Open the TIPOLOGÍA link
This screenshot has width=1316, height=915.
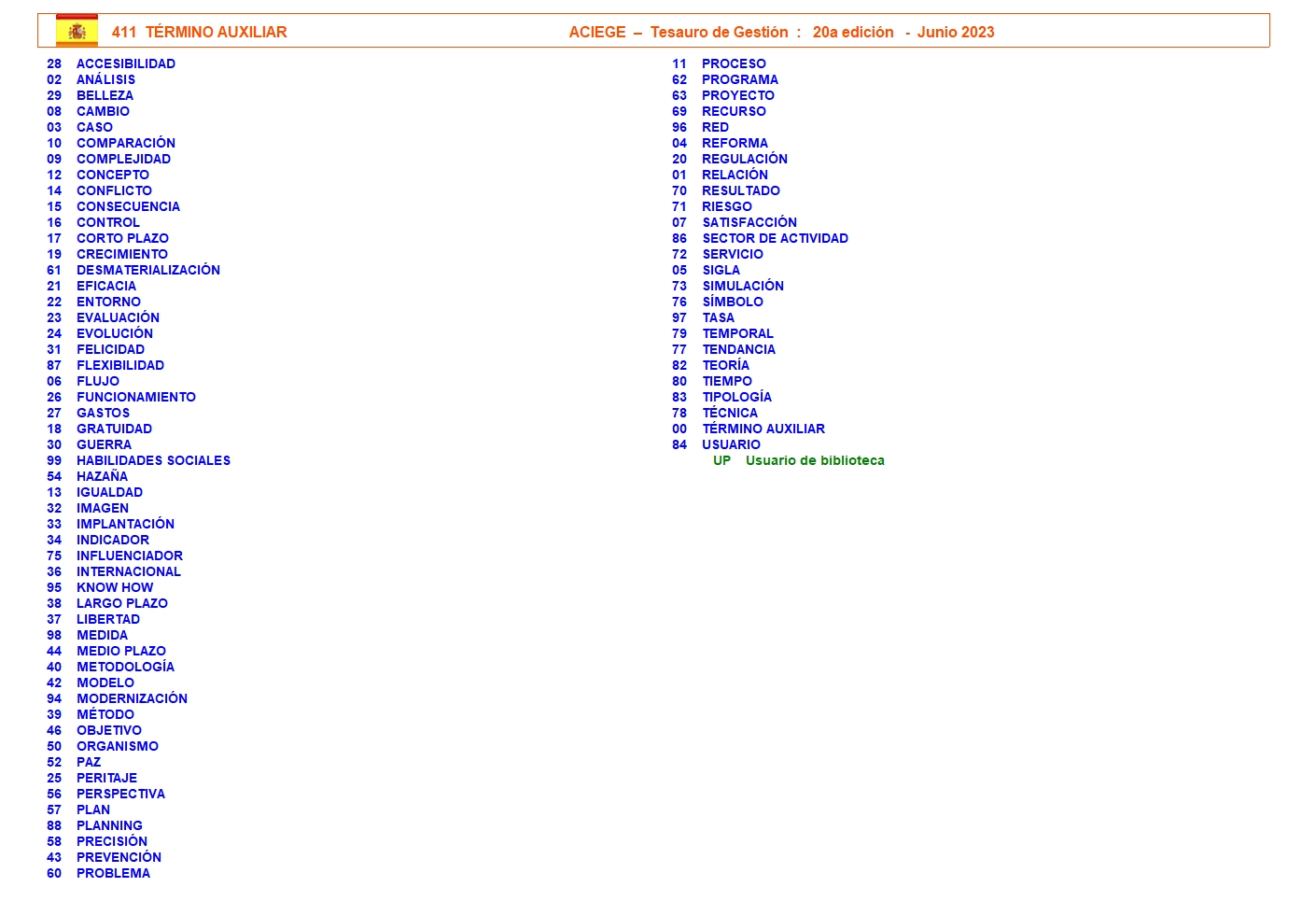(736, 397)
